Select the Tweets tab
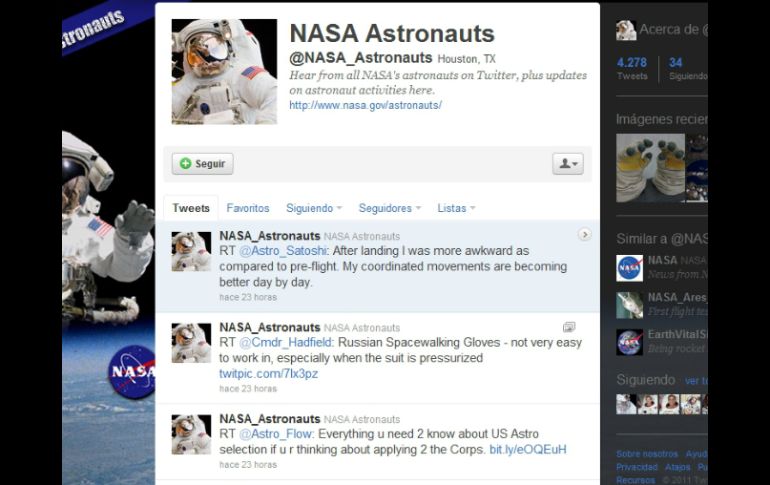Screen dimensions: 770x485 click(x=191, y=208)
